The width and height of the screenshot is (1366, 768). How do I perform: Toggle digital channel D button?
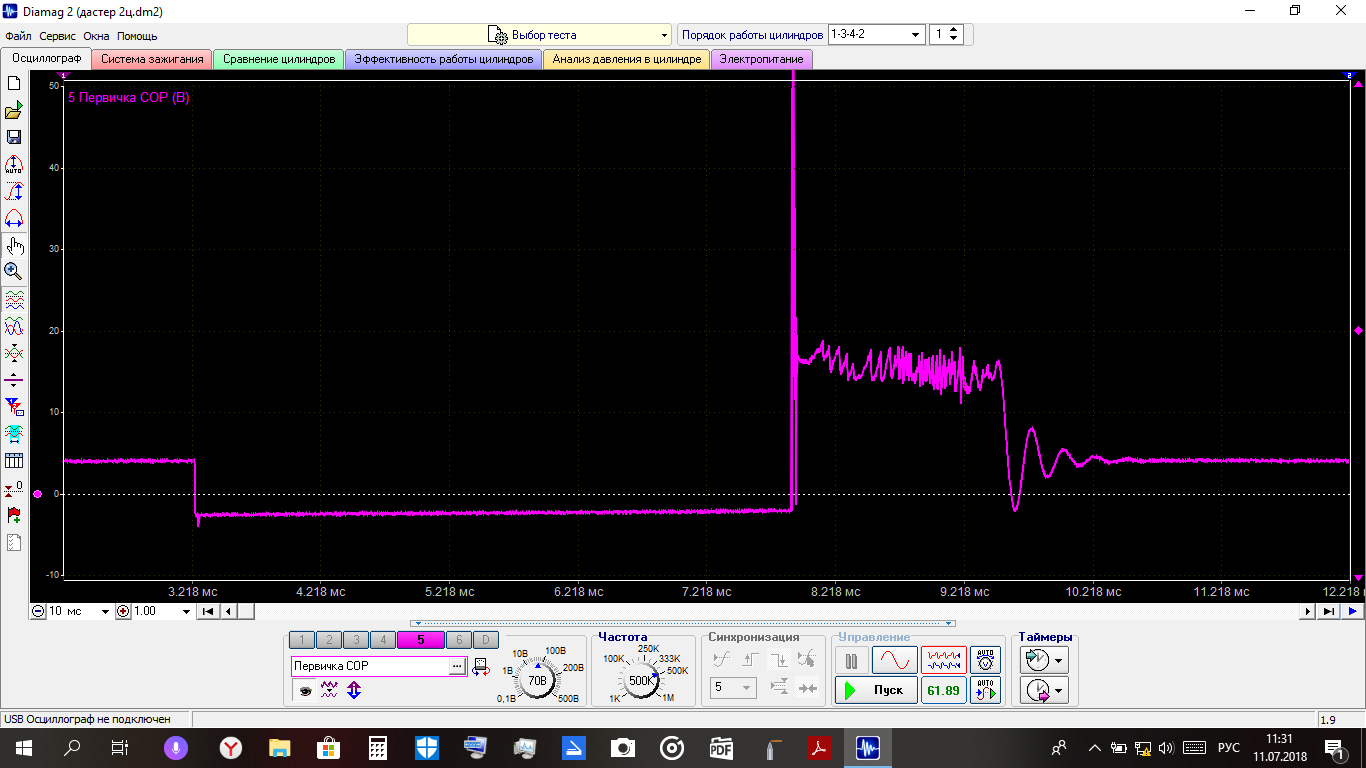pos(485,640)
